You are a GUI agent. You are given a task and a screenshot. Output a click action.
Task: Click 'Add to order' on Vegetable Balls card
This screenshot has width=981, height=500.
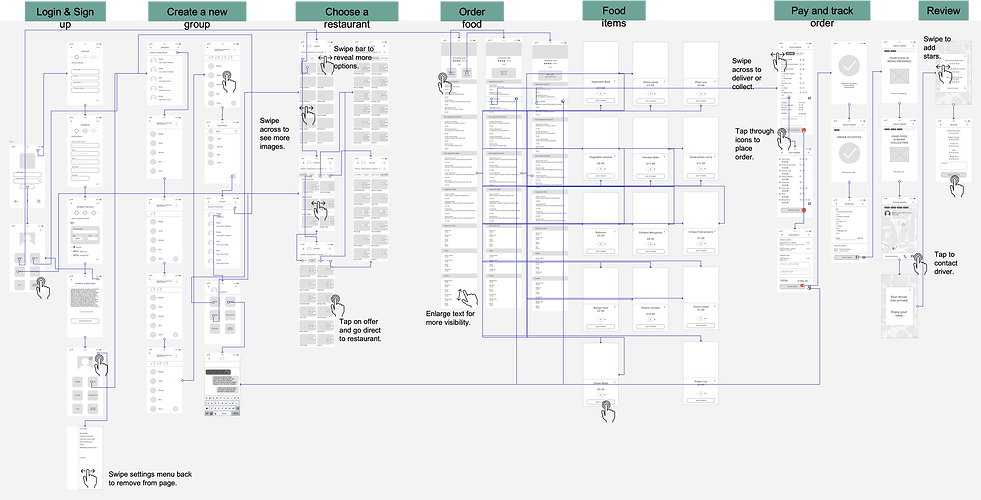click(601, 101)
